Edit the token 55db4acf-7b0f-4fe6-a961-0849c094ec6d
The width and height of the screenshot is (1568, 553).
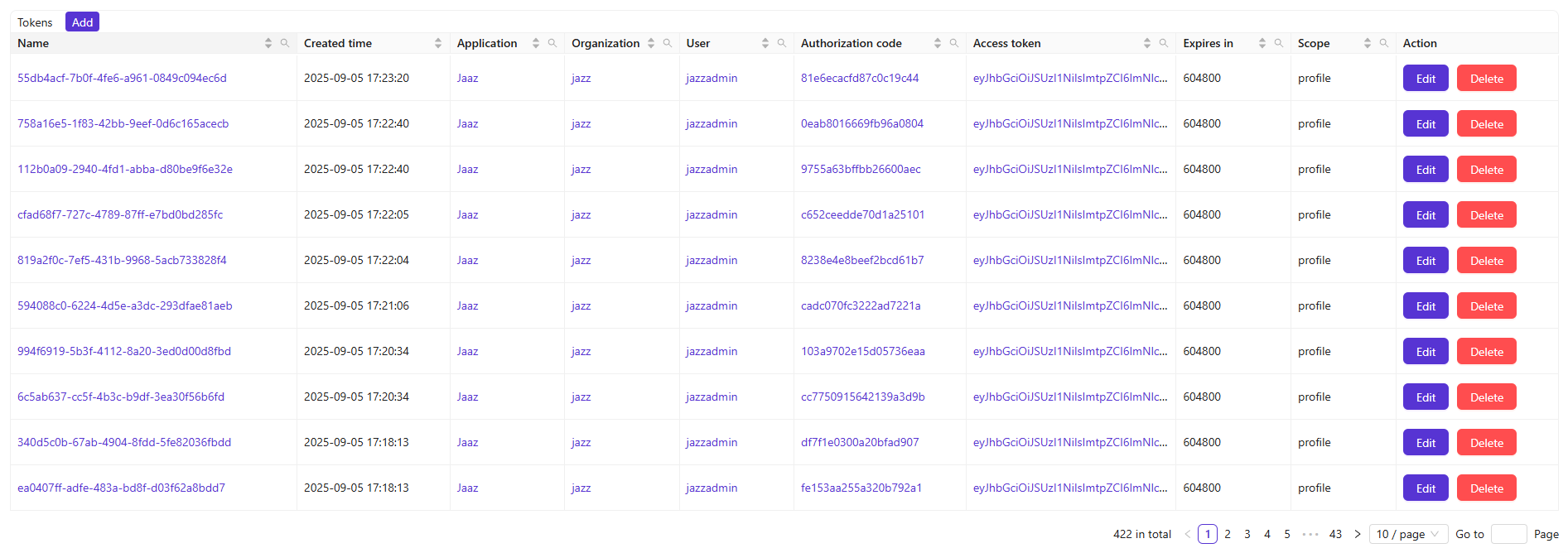1426,79
